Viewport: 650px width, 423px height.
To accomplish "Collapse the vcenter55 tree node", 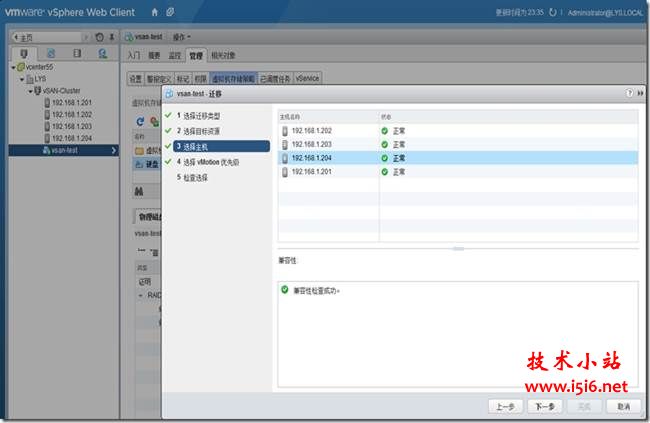I will 13,67.
